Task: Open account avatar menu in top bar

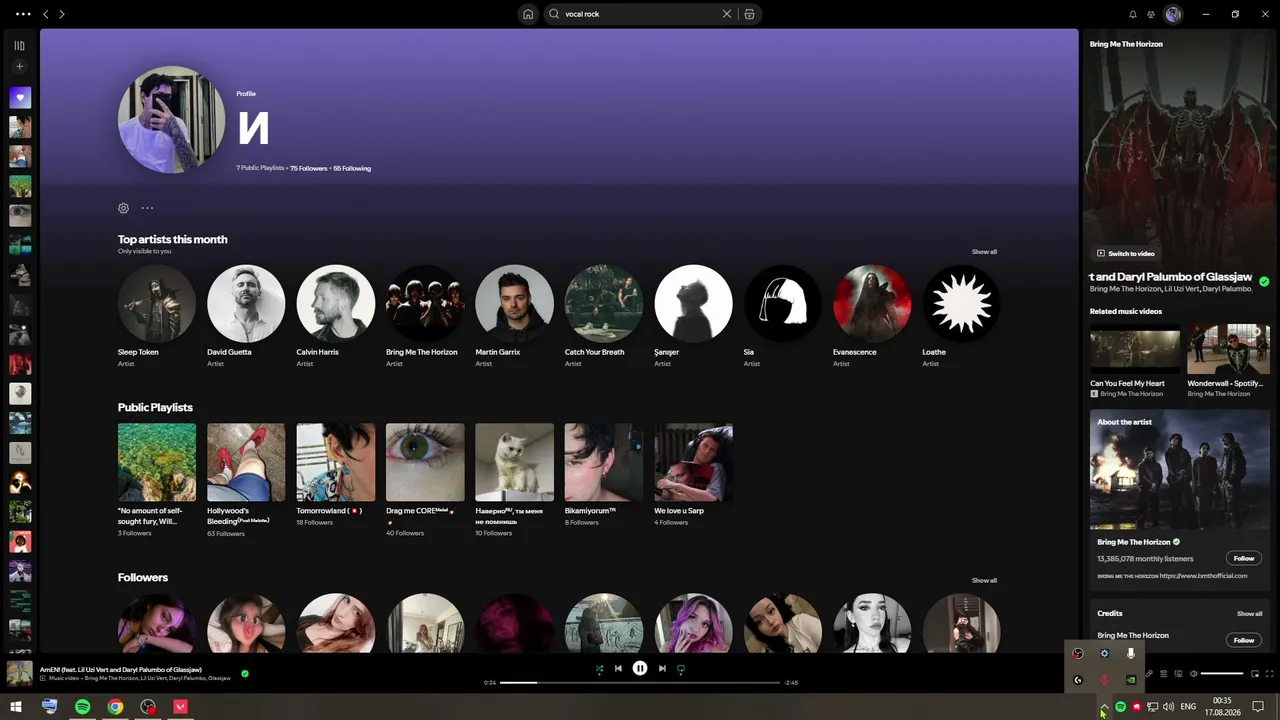Action: pos(1173,14)
